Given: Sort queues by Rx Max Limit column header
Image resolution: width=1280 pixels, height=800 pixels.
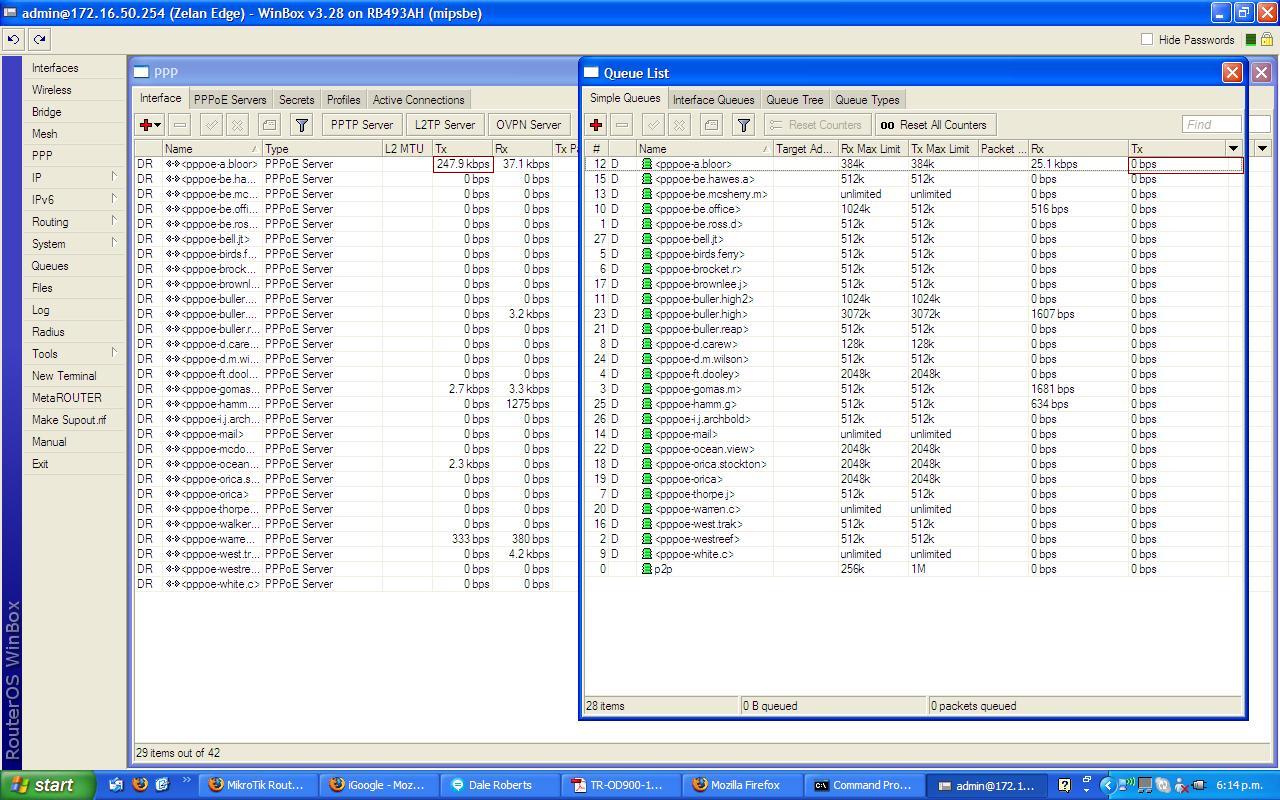Looking at the screenshot, I should point(872,148).
